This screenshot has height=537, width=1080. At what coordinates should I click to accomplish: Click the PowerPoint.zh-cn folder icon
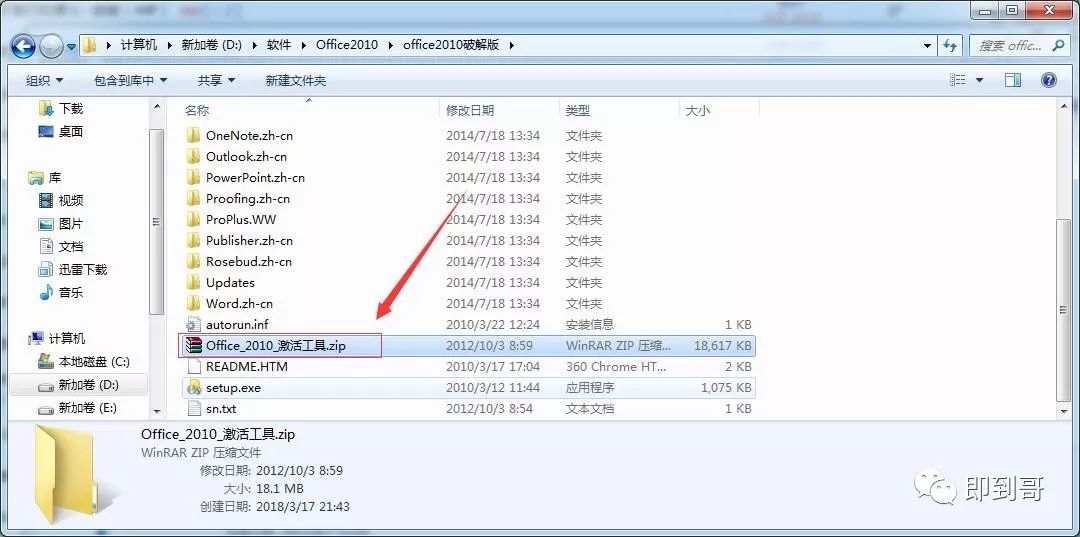pyautogui.click(x=193, y=177)
